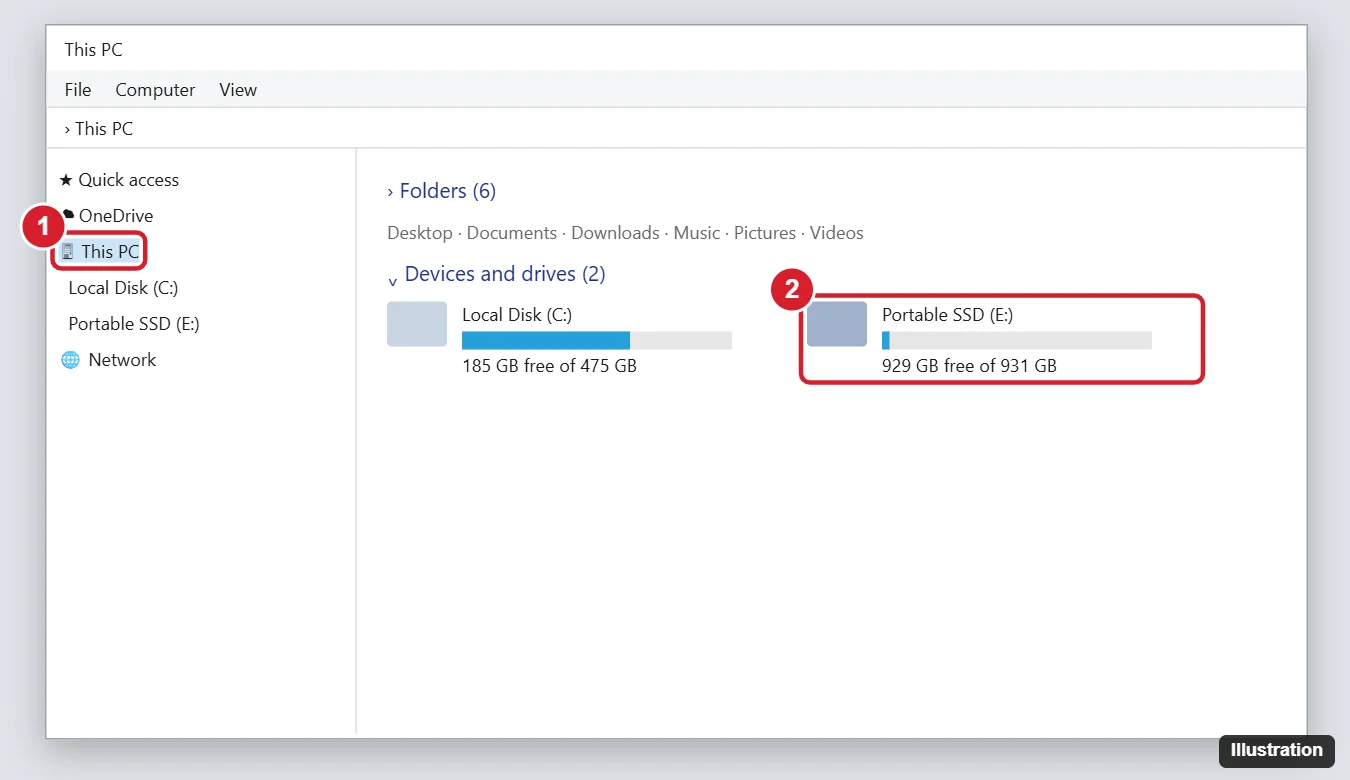Open the Documents folder link

click(x=512, y=233)
